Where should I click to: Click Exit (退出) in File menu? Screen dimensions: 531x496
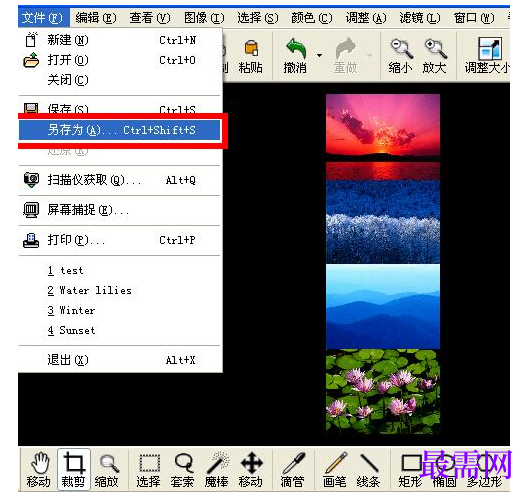tap(120, 360)
